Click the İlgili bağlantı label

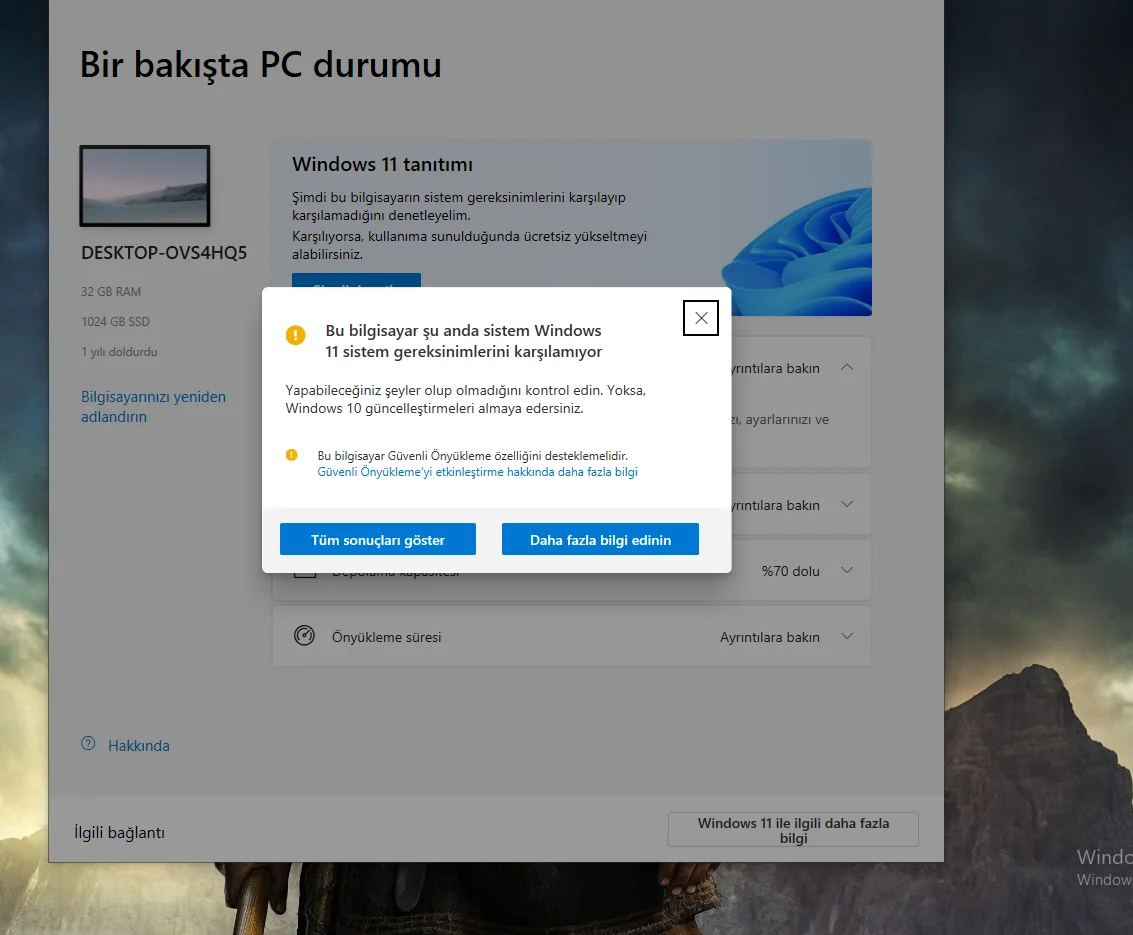(x=119, y=832)
